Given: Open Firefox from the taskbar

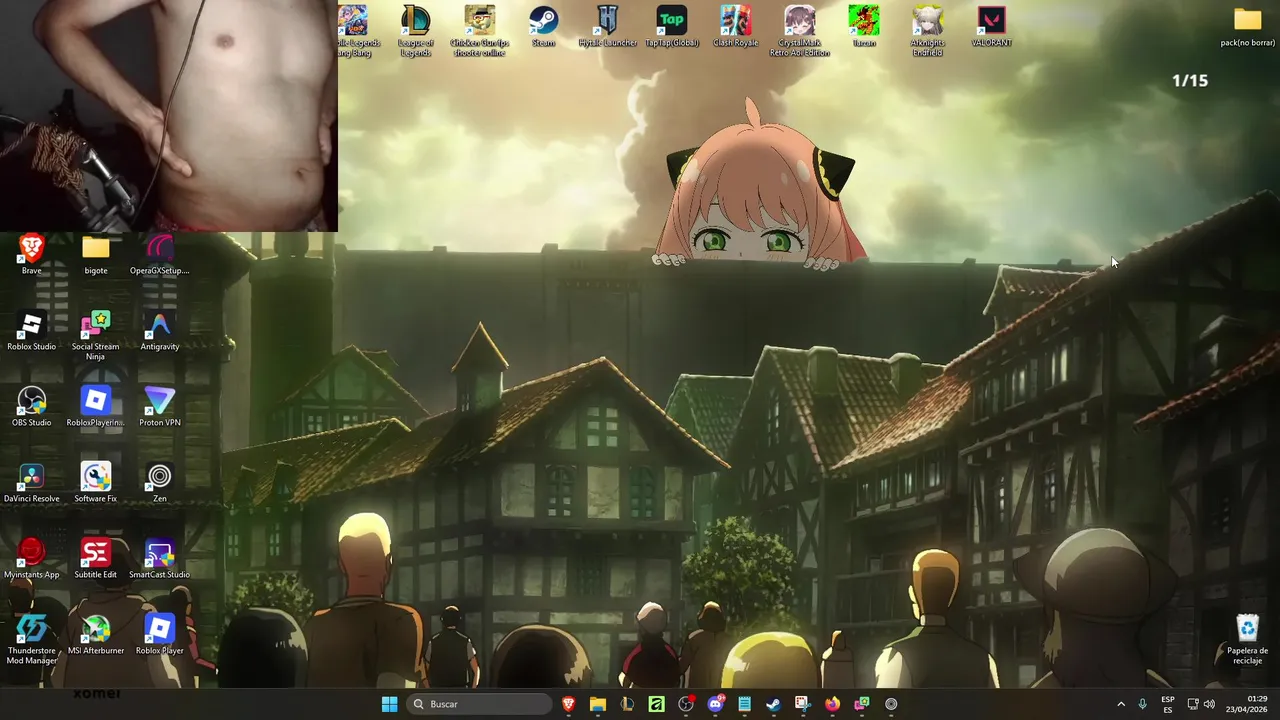Looking at the screenshot, I should click(832, 704).
